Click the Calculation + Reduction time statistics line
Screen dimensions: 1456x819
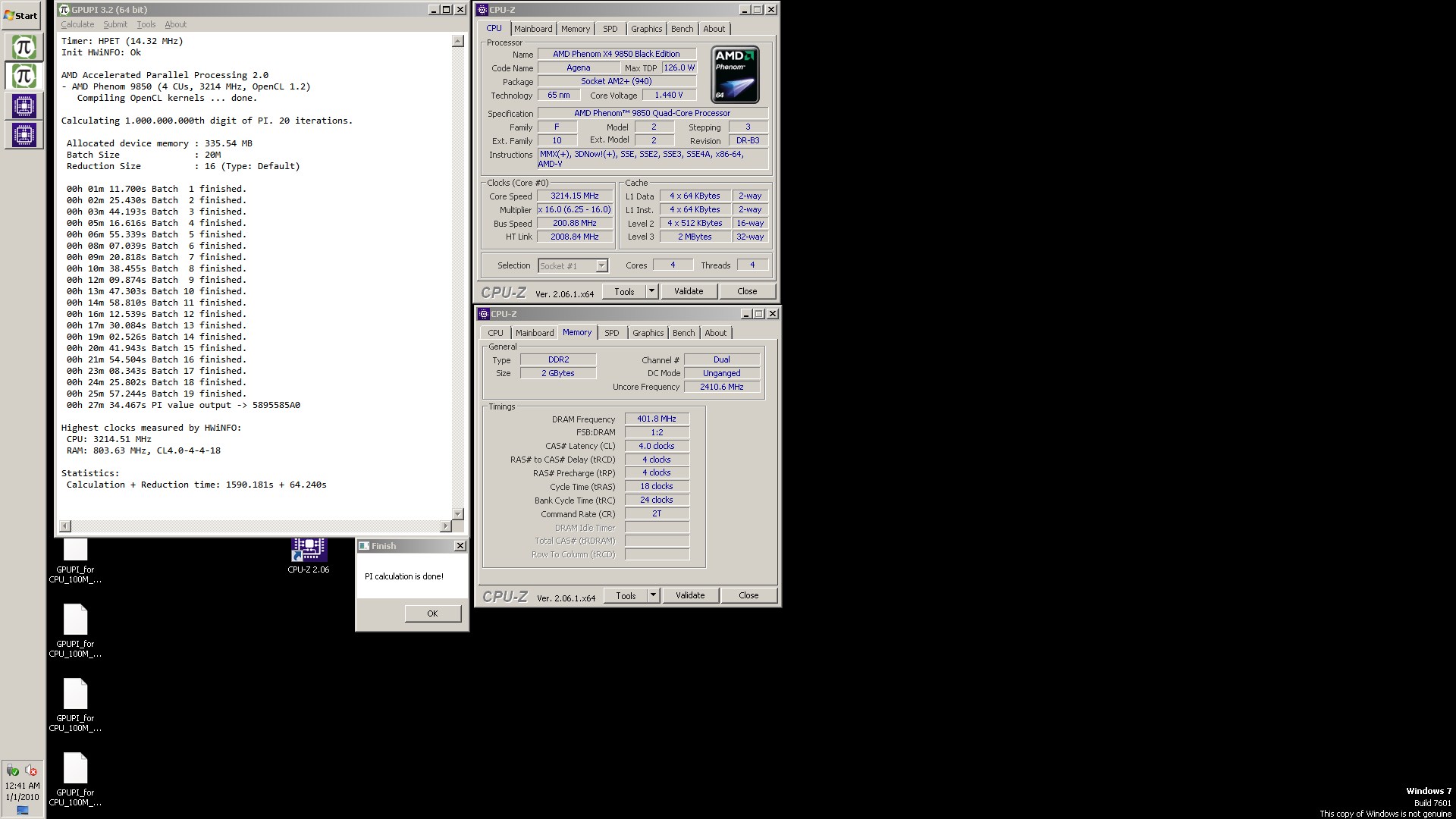tap(196, 485)
